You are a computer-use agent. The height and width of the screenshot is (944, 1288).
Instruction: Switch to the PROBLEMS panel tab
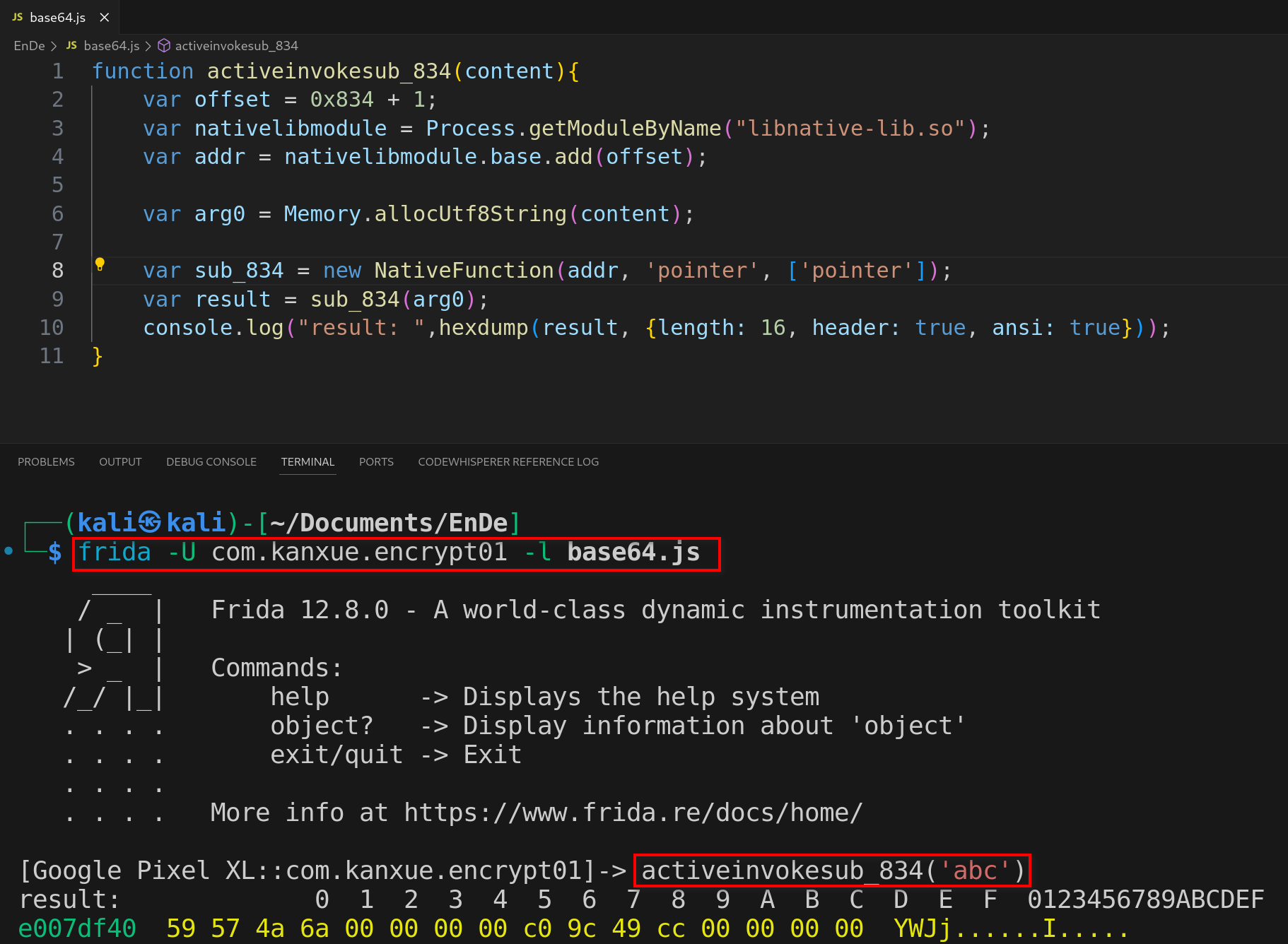tap(46, 461)
